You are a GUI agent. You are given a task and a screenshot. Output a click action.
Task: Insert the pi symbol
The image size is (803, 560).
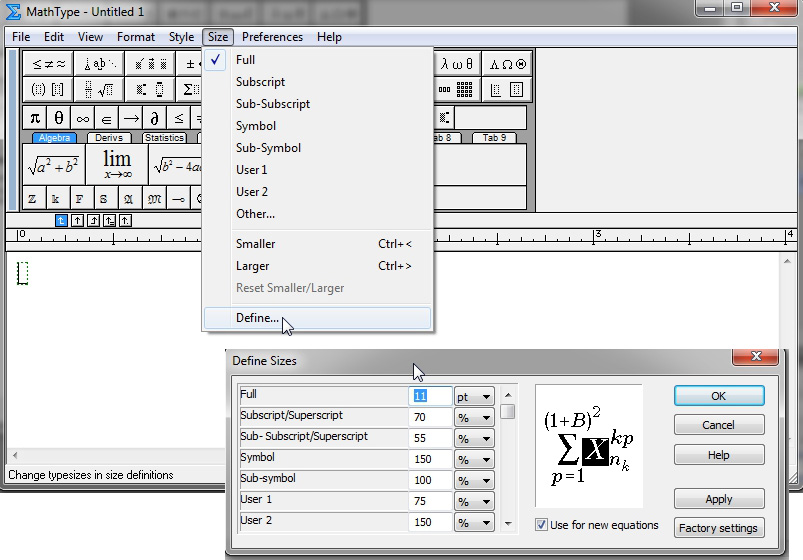35,118
